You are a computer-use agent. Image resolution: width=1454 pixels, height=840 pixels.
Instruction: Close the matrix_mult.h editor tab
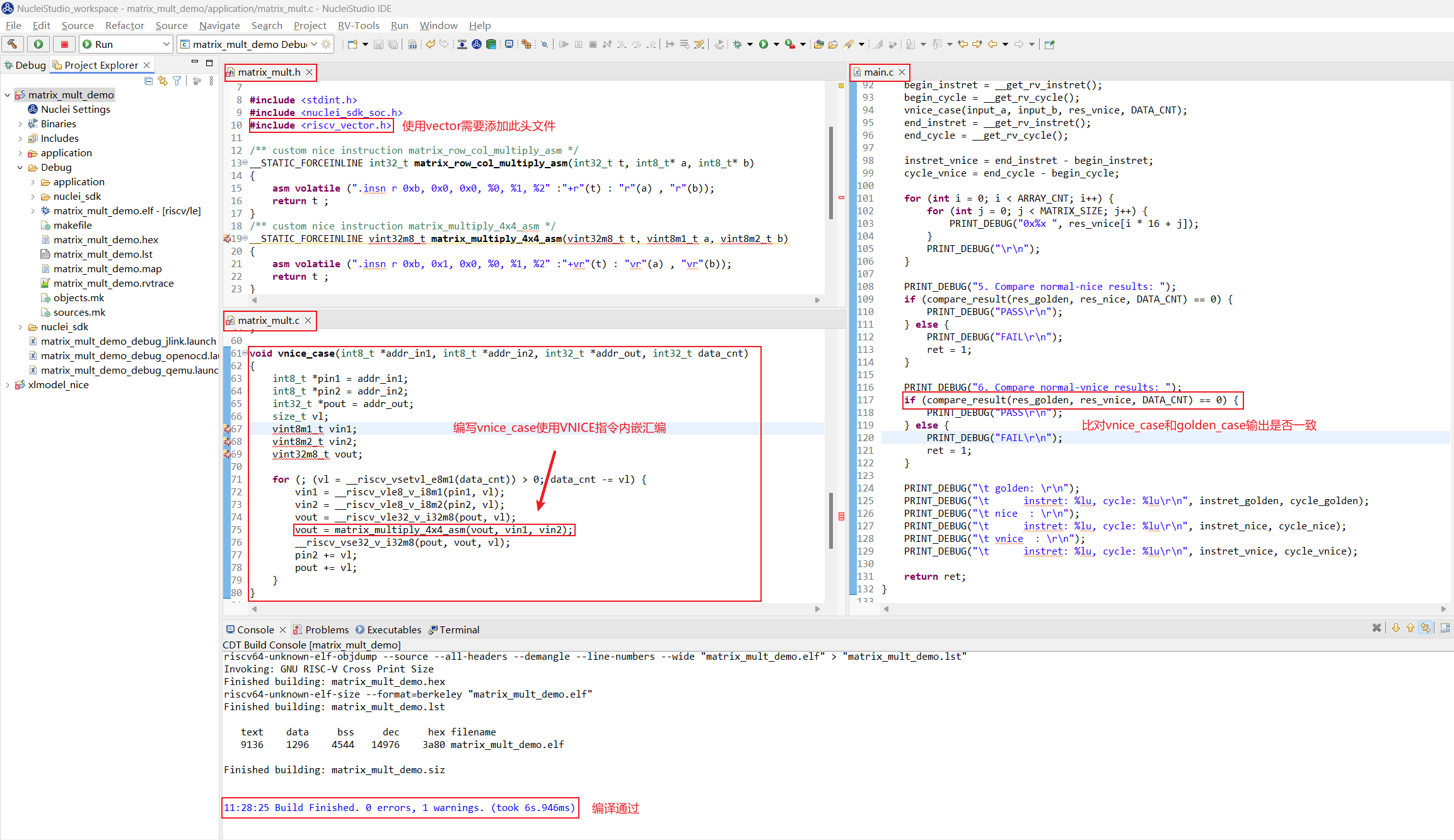pyautogui.click(x=310, y=72)
